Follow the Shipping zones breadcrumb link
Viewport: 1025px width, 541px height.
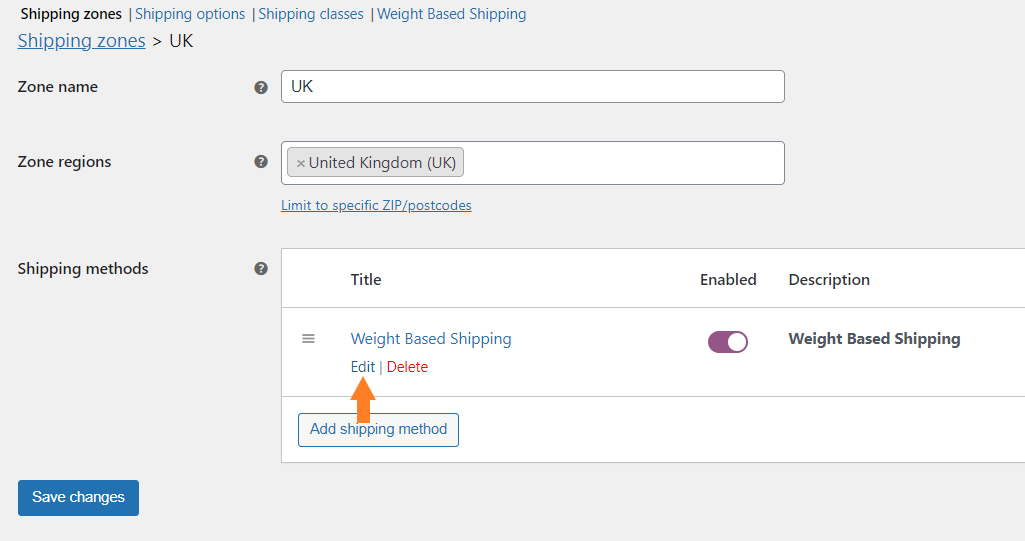pyautogui.click(x=82, y=41)
